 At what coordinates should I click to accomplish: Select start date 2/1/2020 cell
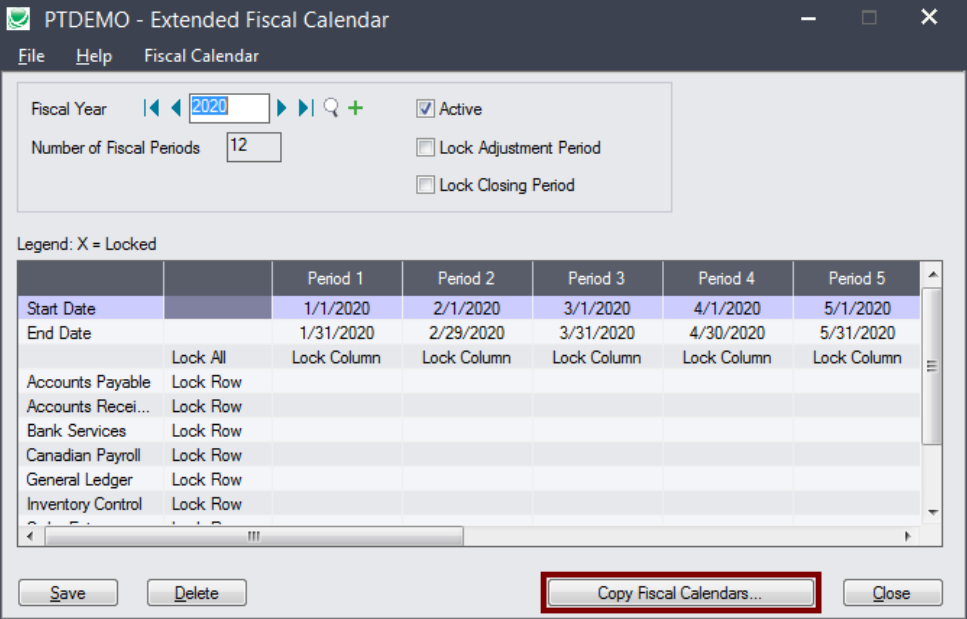click(x=467, y=308)
